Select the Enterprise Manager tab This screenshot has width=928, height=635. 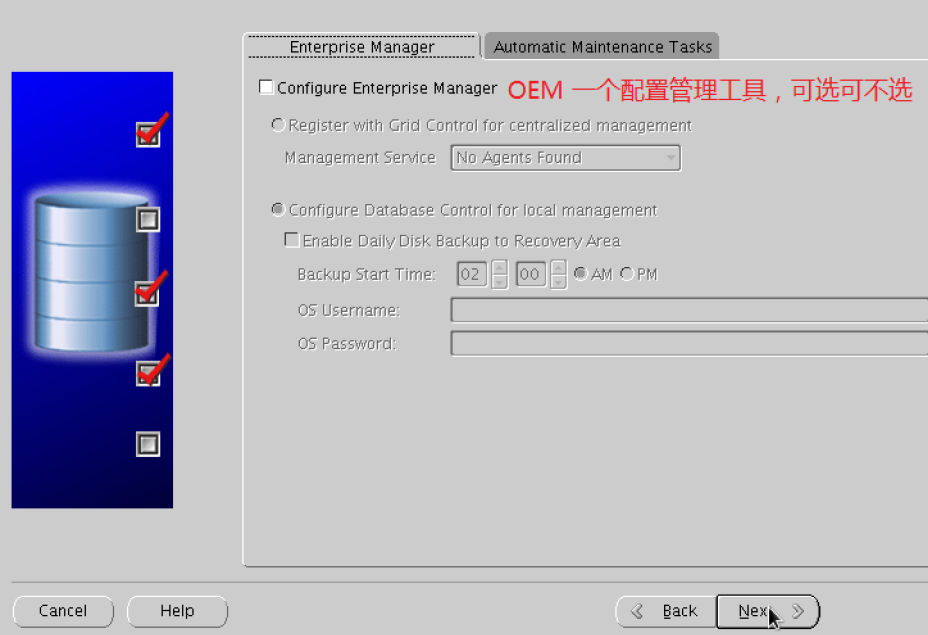[362, 47]
